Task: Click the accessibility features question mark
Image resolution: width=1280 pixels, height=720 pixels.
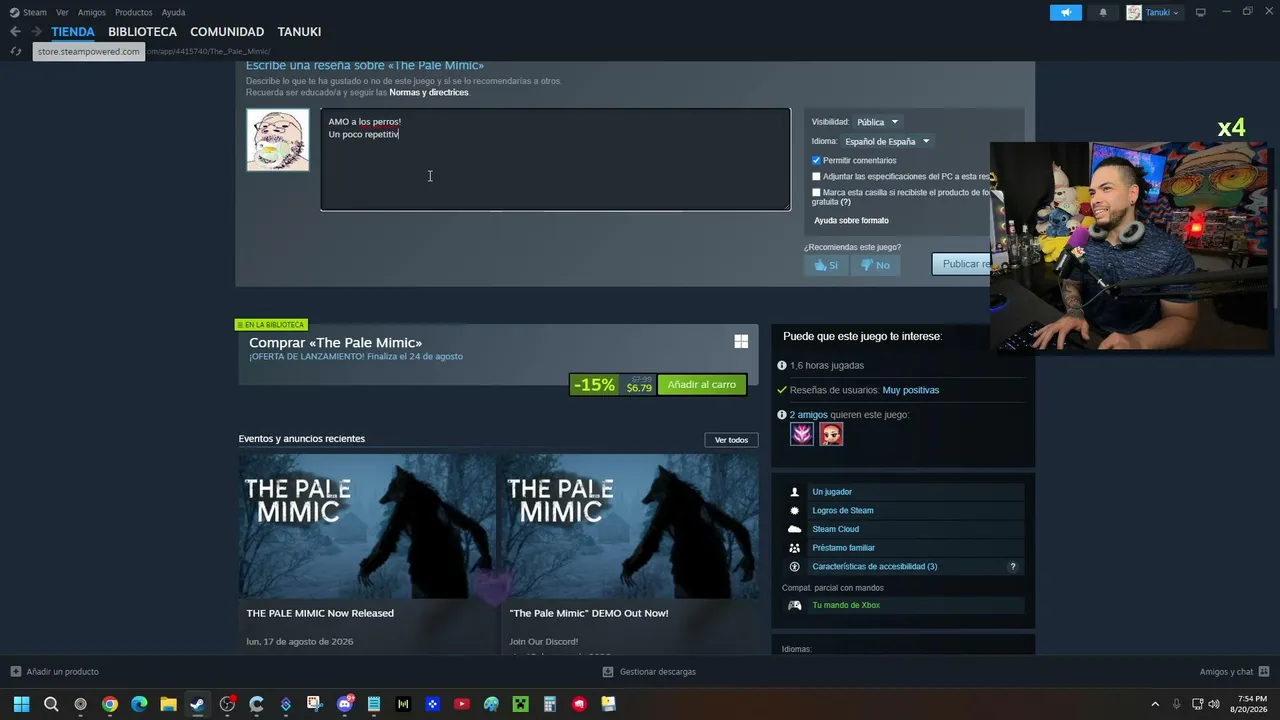Action: pyautogui.click(x=1013, y=567)
